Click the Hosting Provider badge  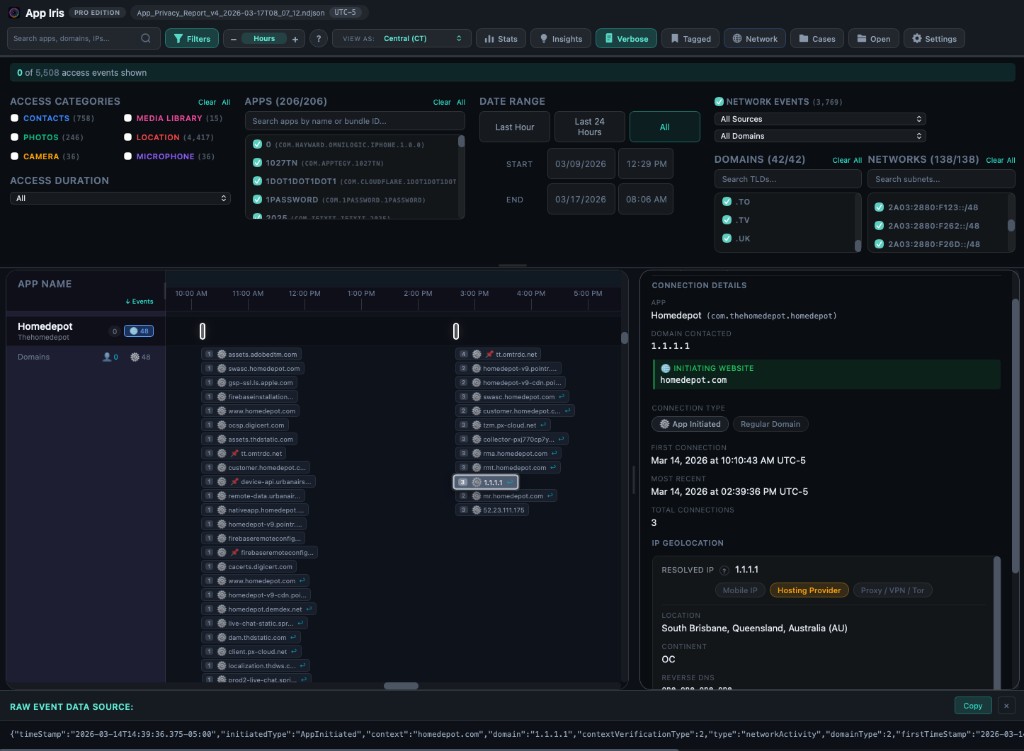[808, 590]
